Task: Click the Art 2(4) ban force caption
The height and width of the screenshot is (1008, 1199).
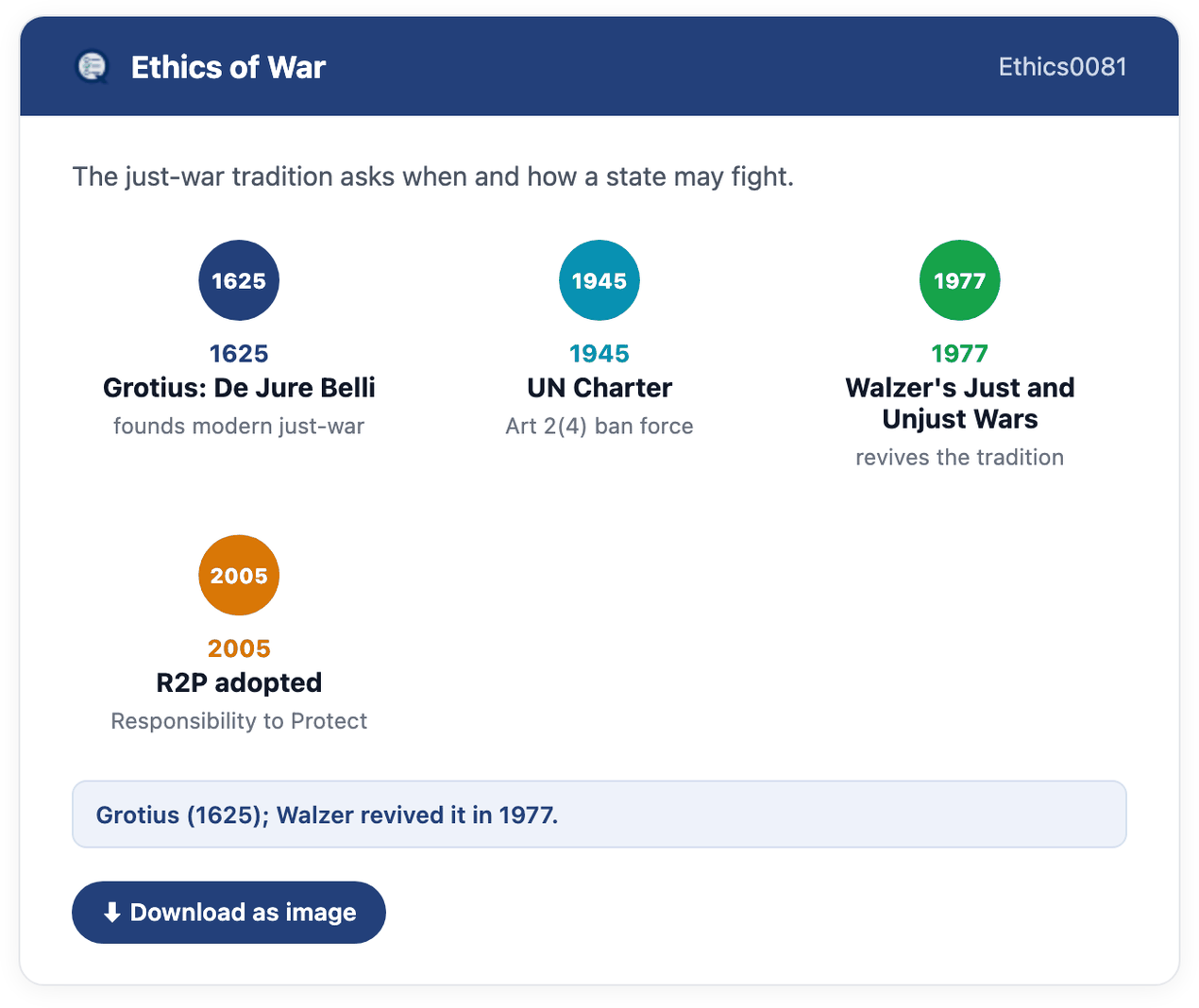Action: (x=599, y=427)
